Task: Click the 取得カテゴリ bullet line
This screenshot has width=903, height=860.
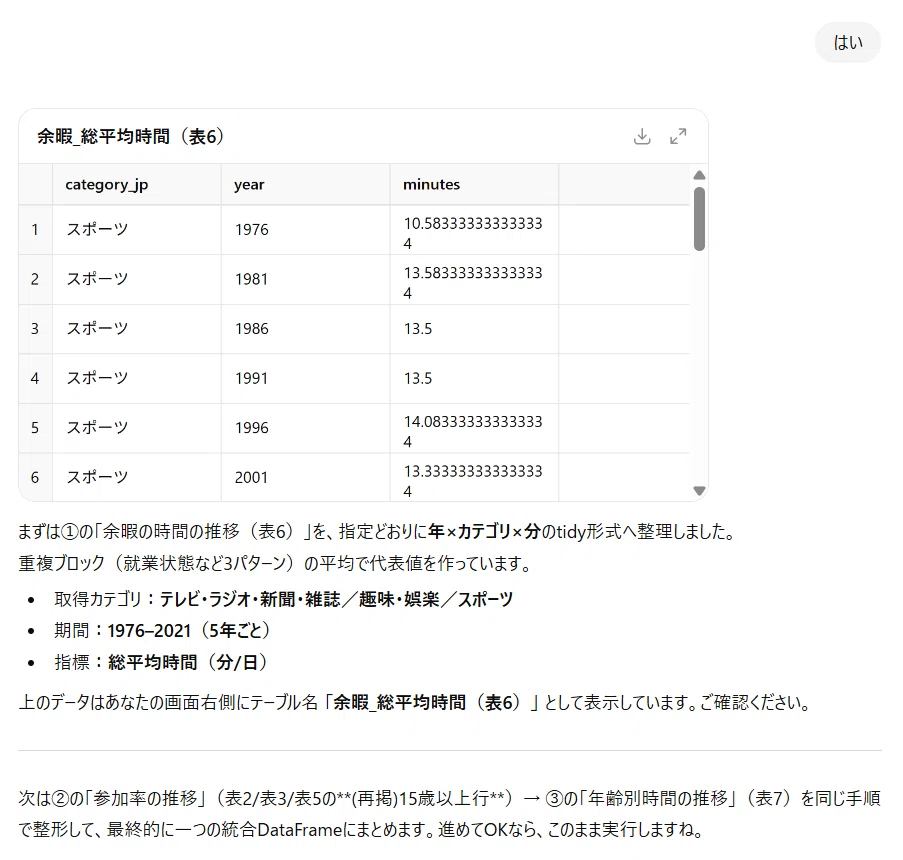Action: click(283, 599)
